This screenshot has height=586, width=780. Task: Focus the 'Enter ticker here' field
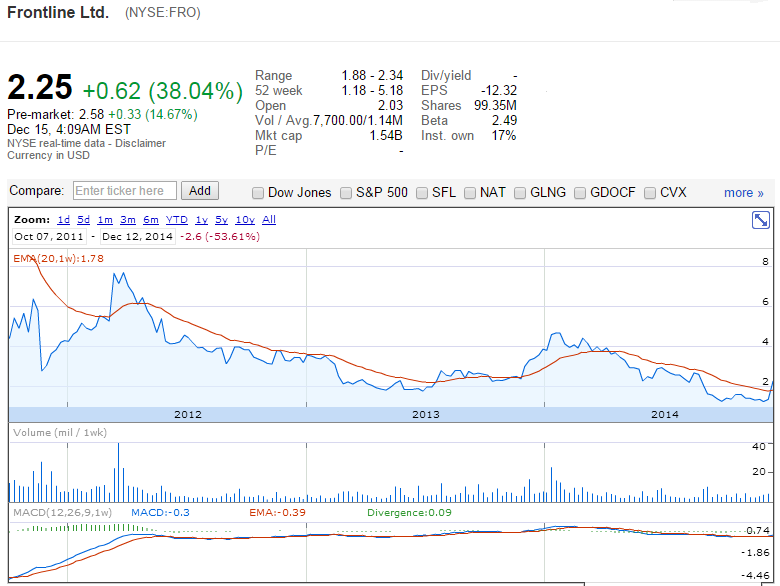(125, 191)
